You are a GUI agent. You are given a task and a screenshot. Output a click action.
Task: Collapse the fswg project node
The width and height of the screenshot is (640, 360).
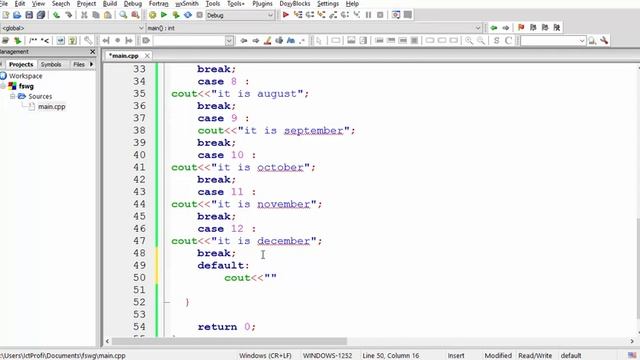(3, 86)
